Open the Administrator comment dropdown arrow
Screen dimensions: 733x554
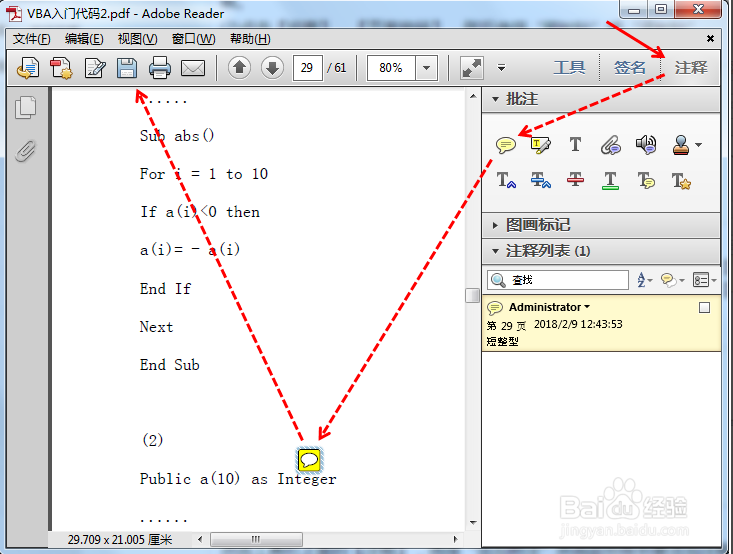coord(587,307)
